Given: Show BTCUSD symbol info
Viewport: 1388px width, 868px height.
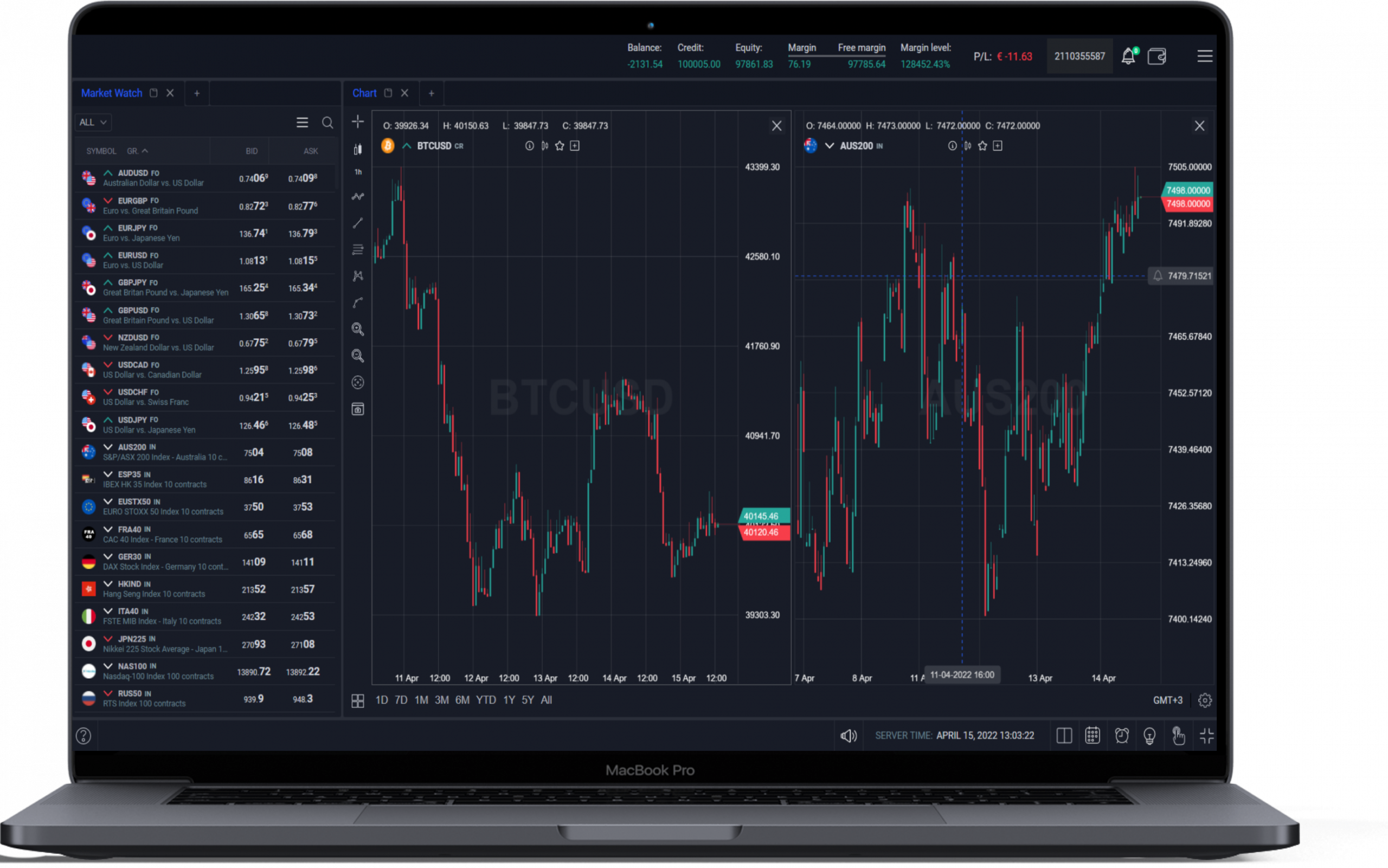Looking at the screenshot, I should point(529,146).
